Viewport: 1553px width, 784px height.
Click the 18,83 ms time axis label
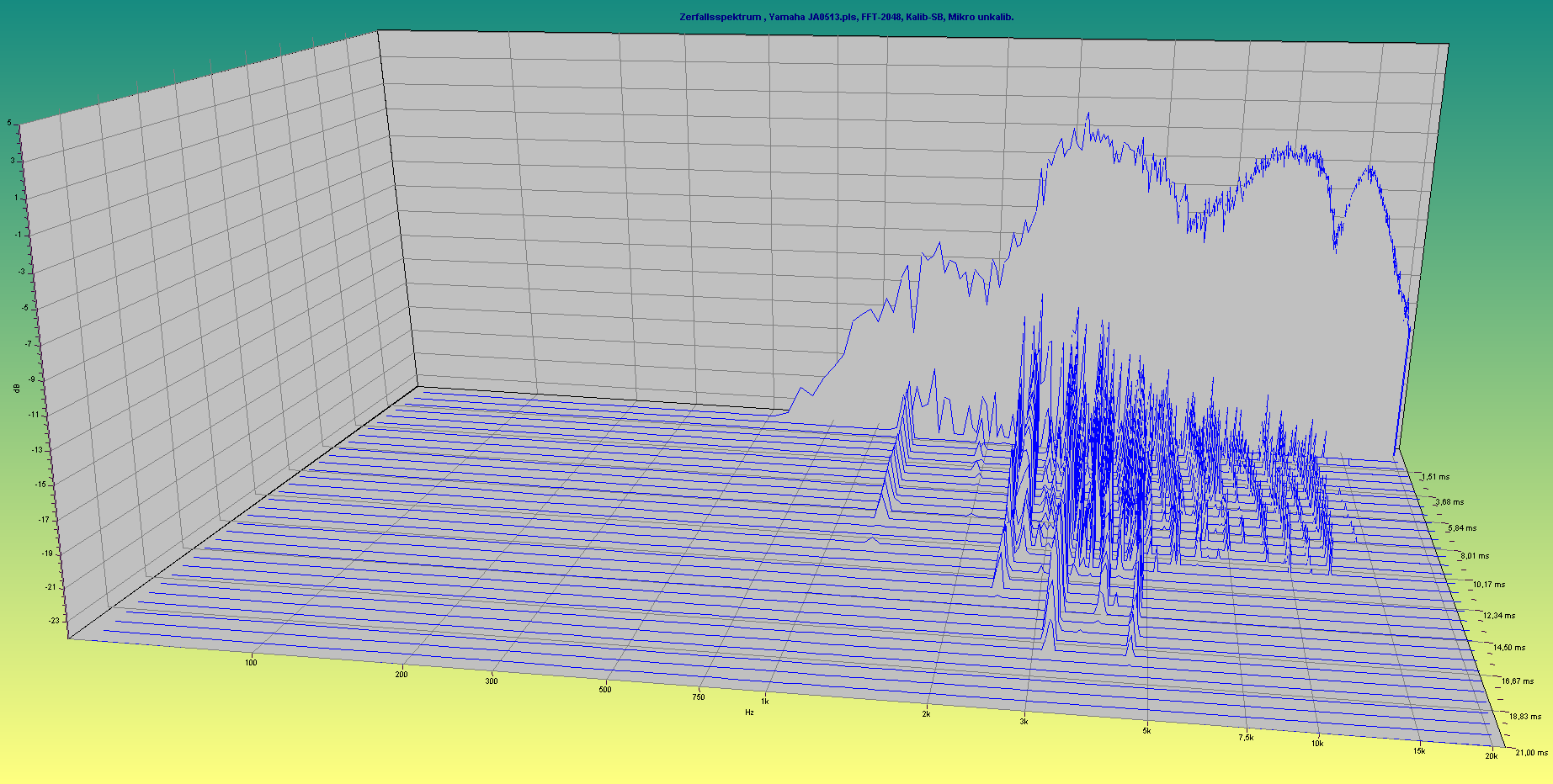[x=1525, y=717]
